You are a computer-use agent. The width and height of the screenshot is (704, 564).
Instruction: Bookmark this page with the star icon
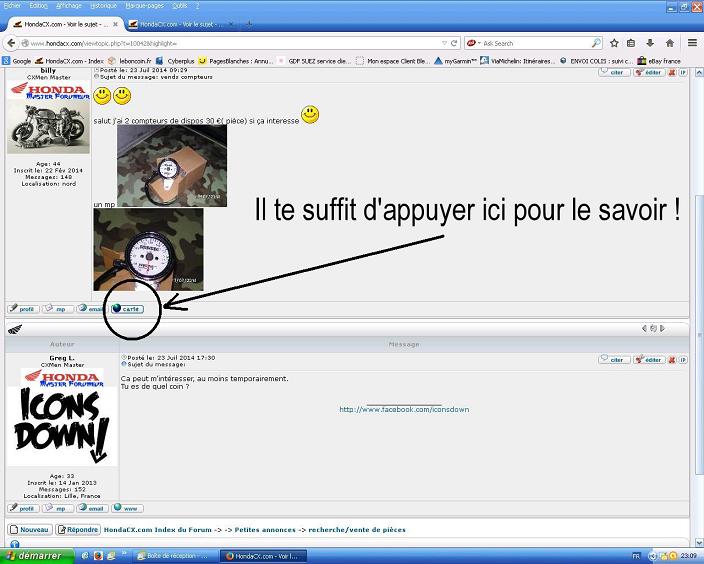(614, 43)
